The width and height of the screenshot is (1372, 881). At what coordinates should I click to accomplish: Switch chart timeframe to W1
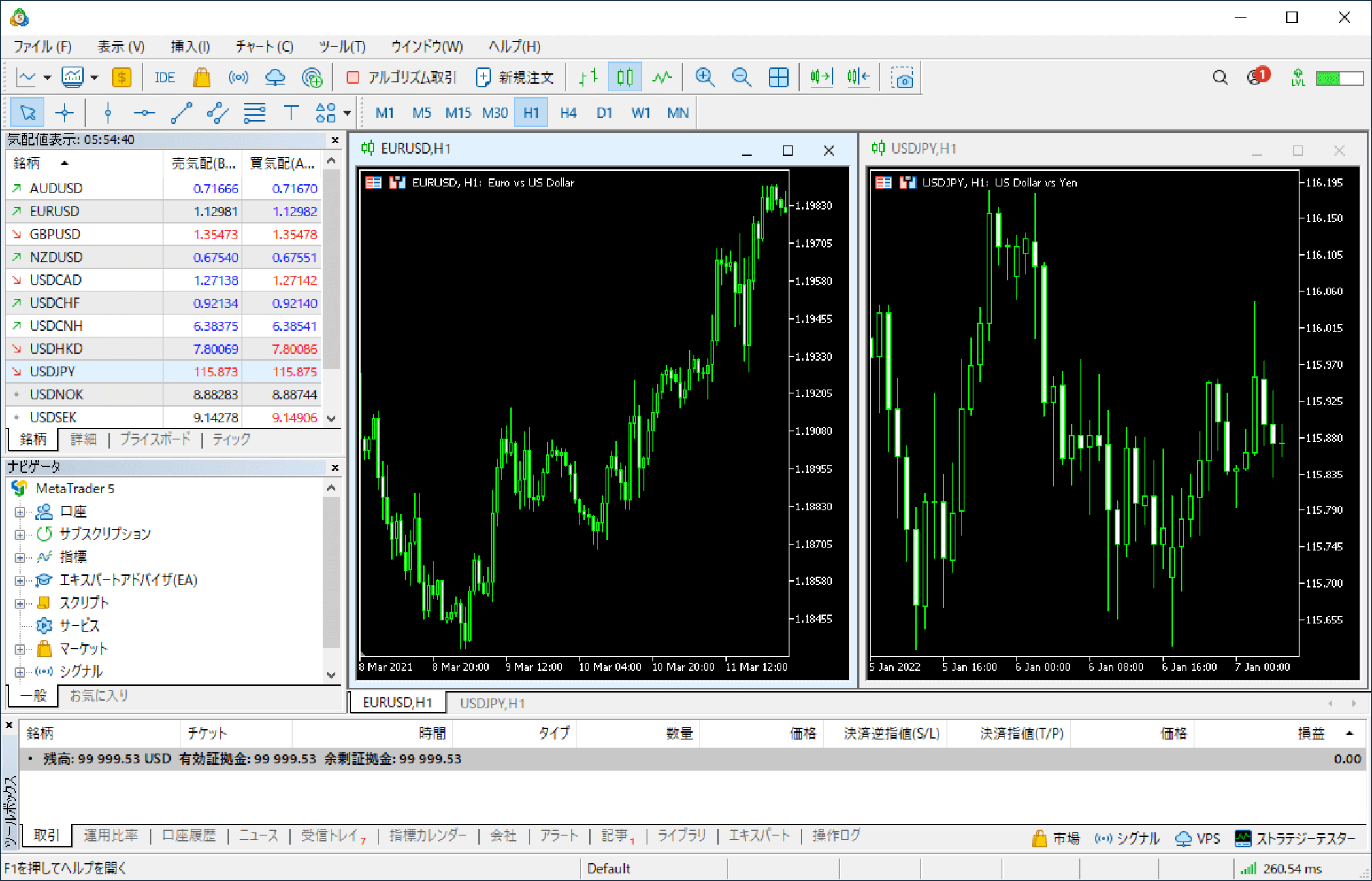click(x=641, y=113)
